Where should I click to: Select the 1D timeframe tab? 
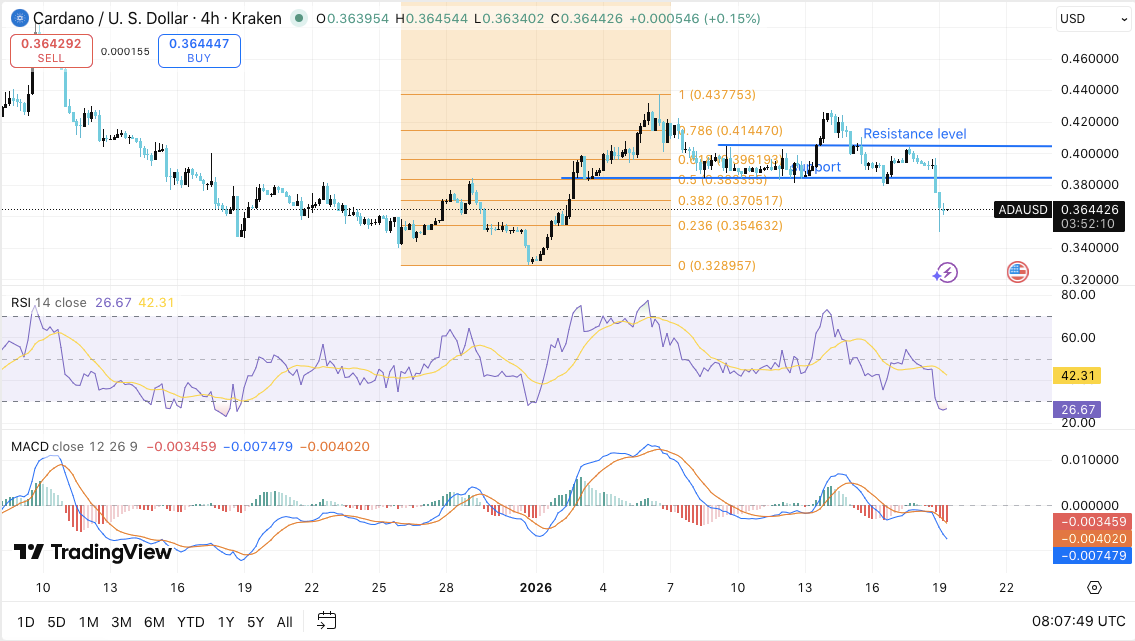pyautogui.click(x=24, y=621)
